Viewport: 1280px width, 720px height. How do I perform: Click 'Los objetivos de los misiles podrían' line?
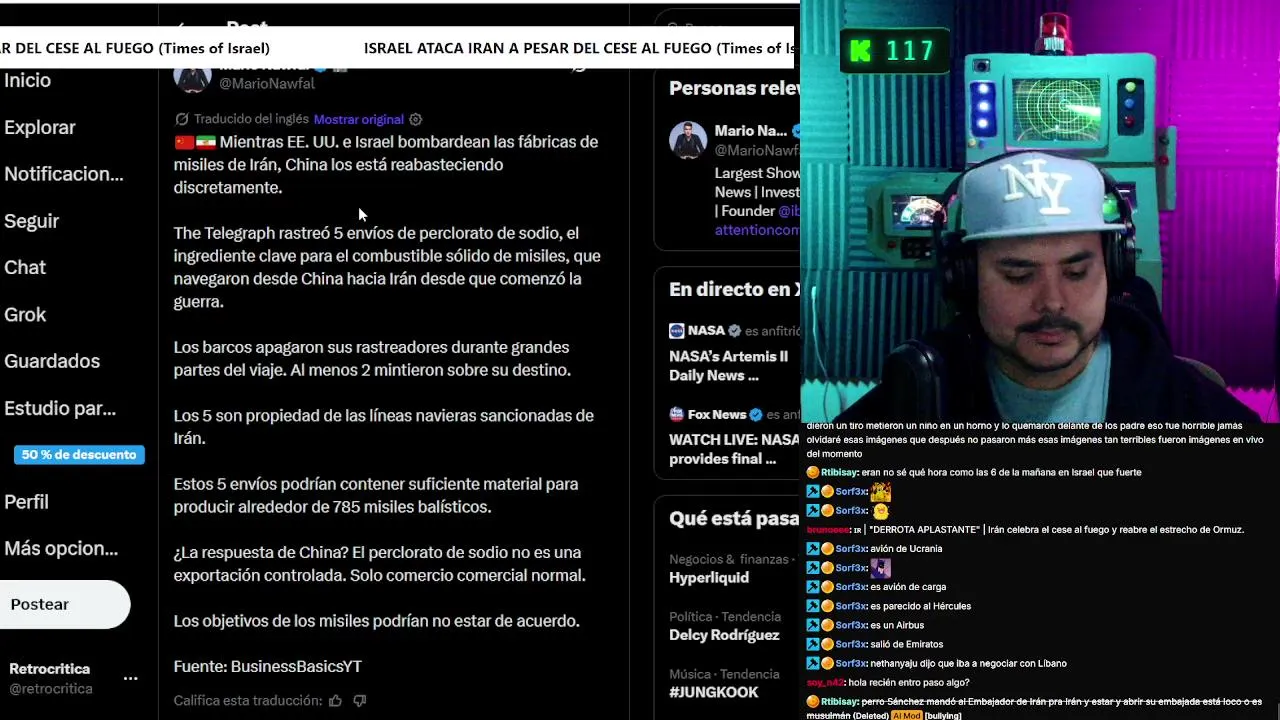pos(377,621)
